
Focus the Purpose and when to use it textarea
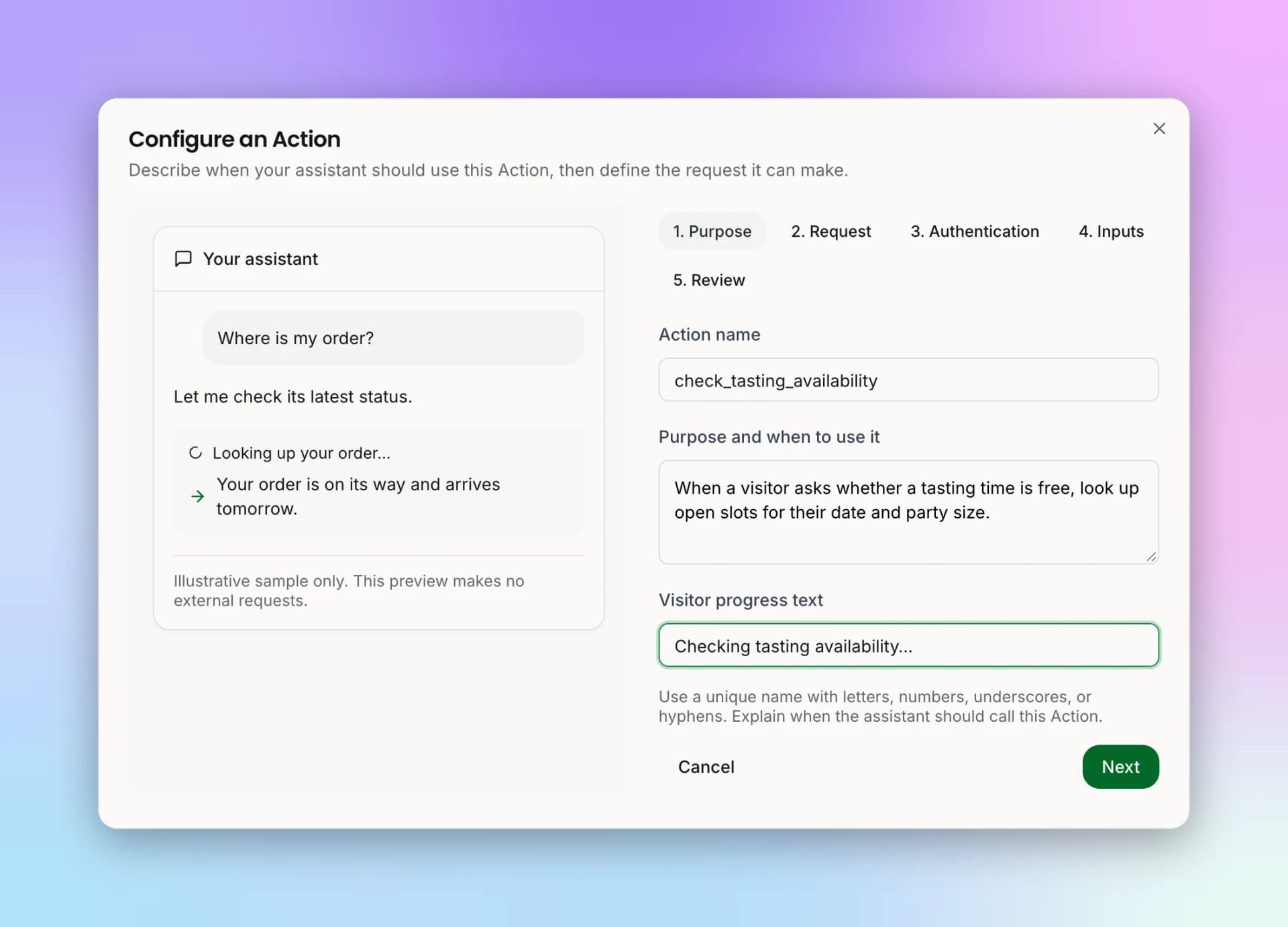(908, 512)
